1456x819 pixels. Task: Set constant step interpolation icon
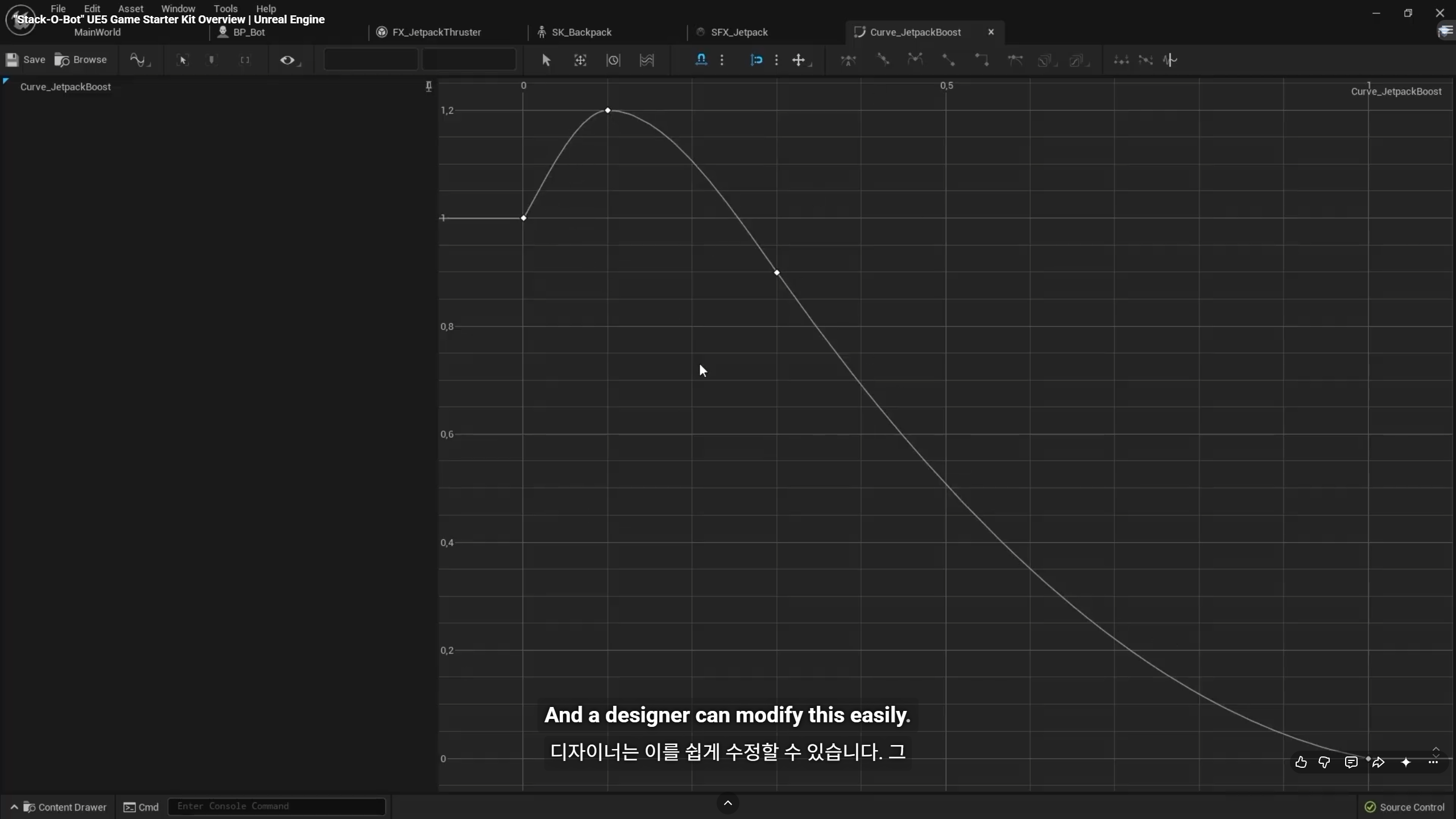pos(982,60)
